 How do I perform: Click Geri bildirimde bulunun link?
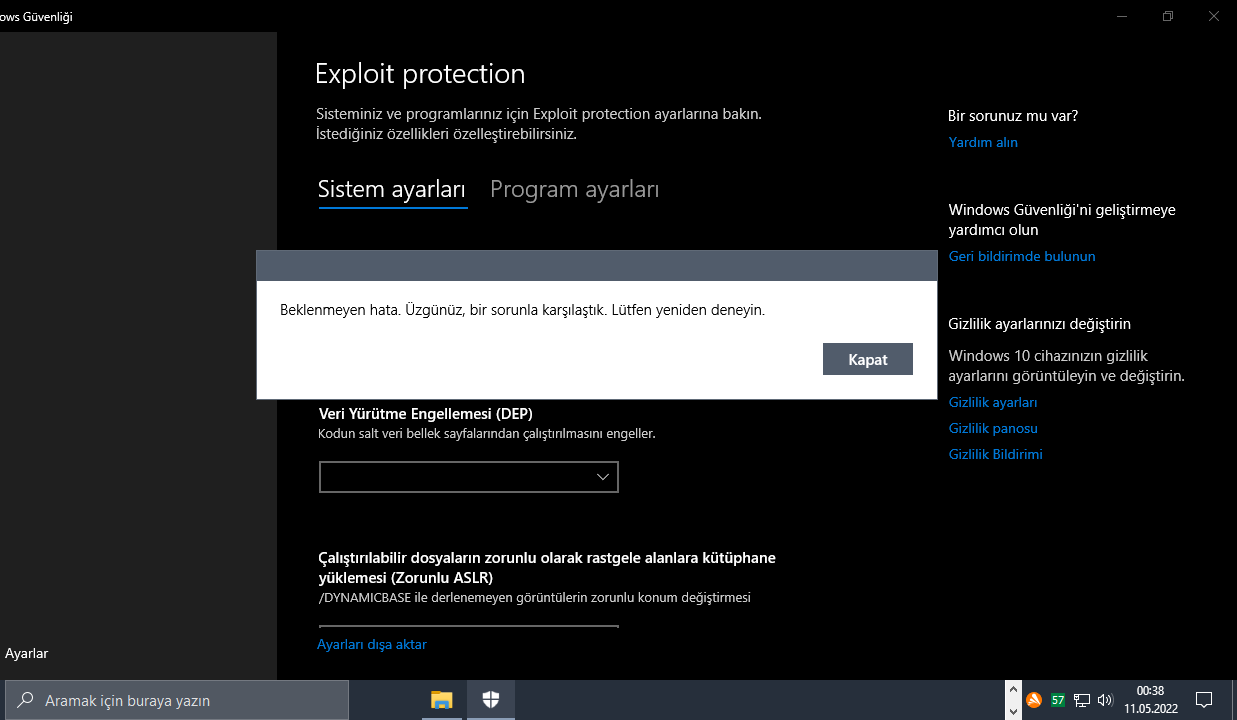click(1022, 256)
